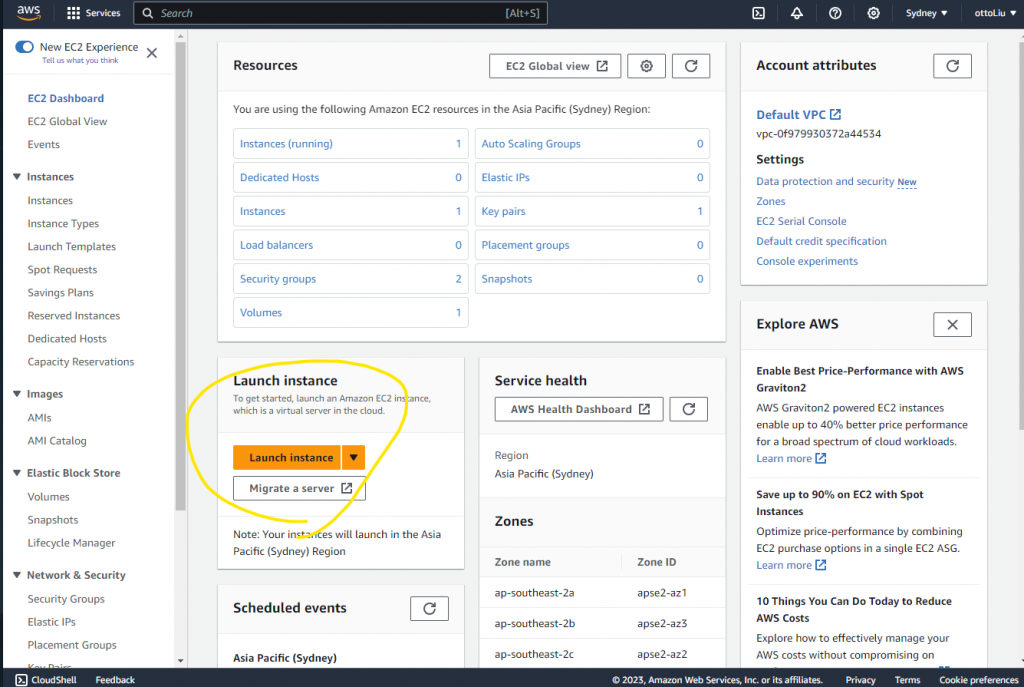Open Default VPC link
The width and height of the screenshot is (1024, 687).
point(791,115)
